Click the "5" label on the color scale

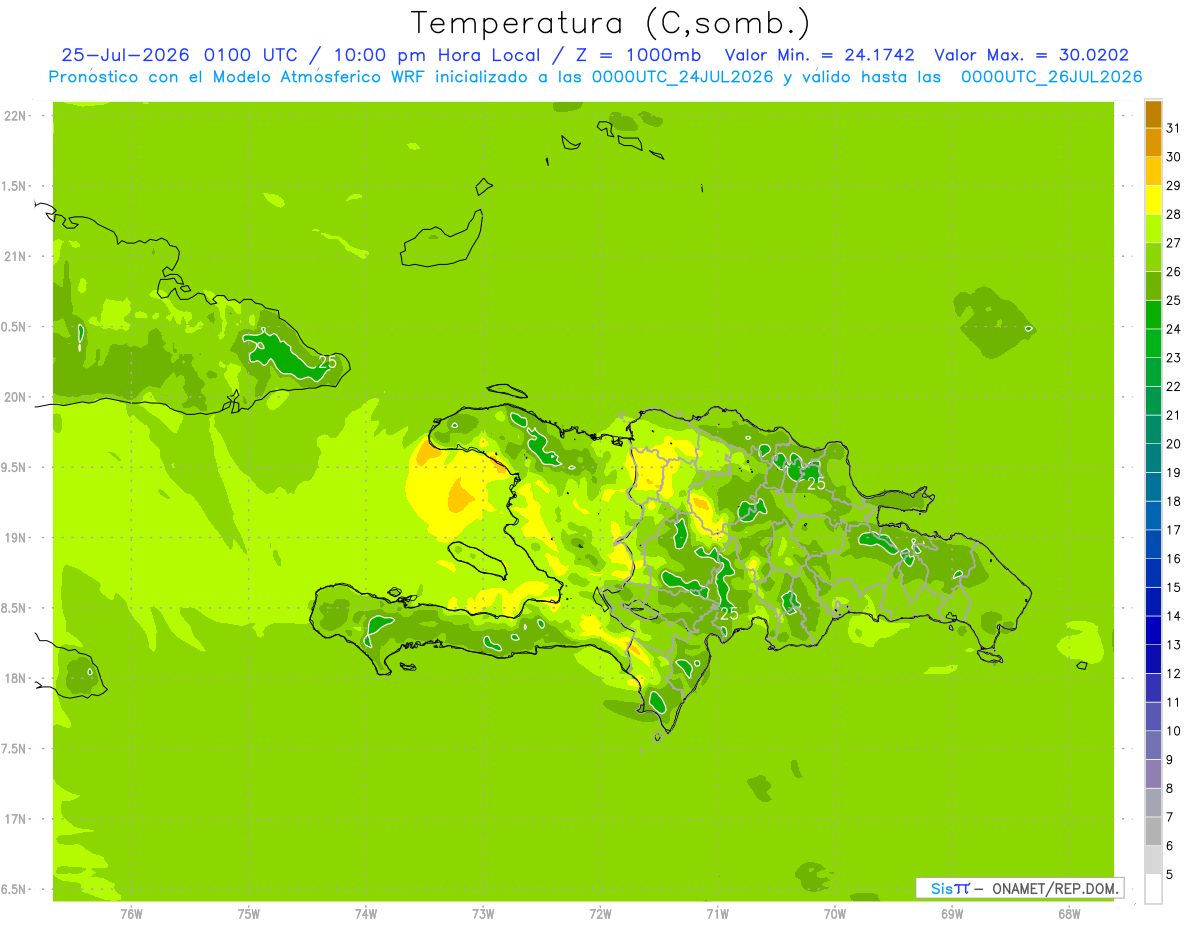1170,874
